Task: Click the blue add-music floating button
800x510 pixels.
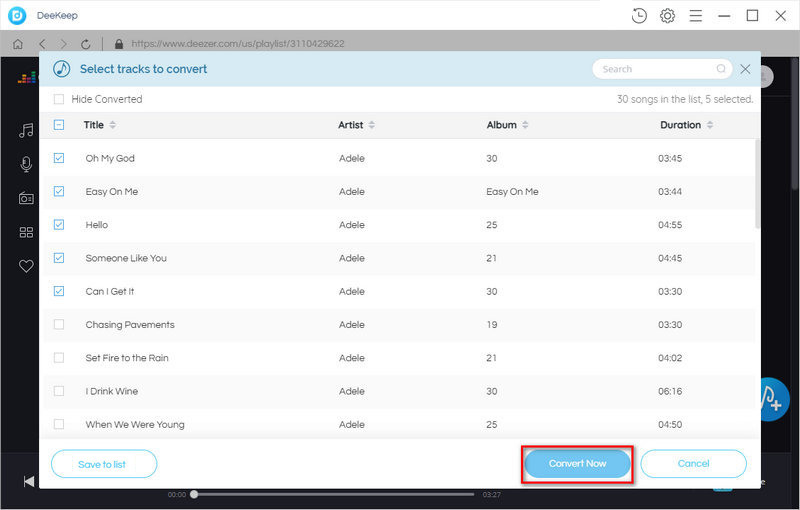Action: (774, 399)
